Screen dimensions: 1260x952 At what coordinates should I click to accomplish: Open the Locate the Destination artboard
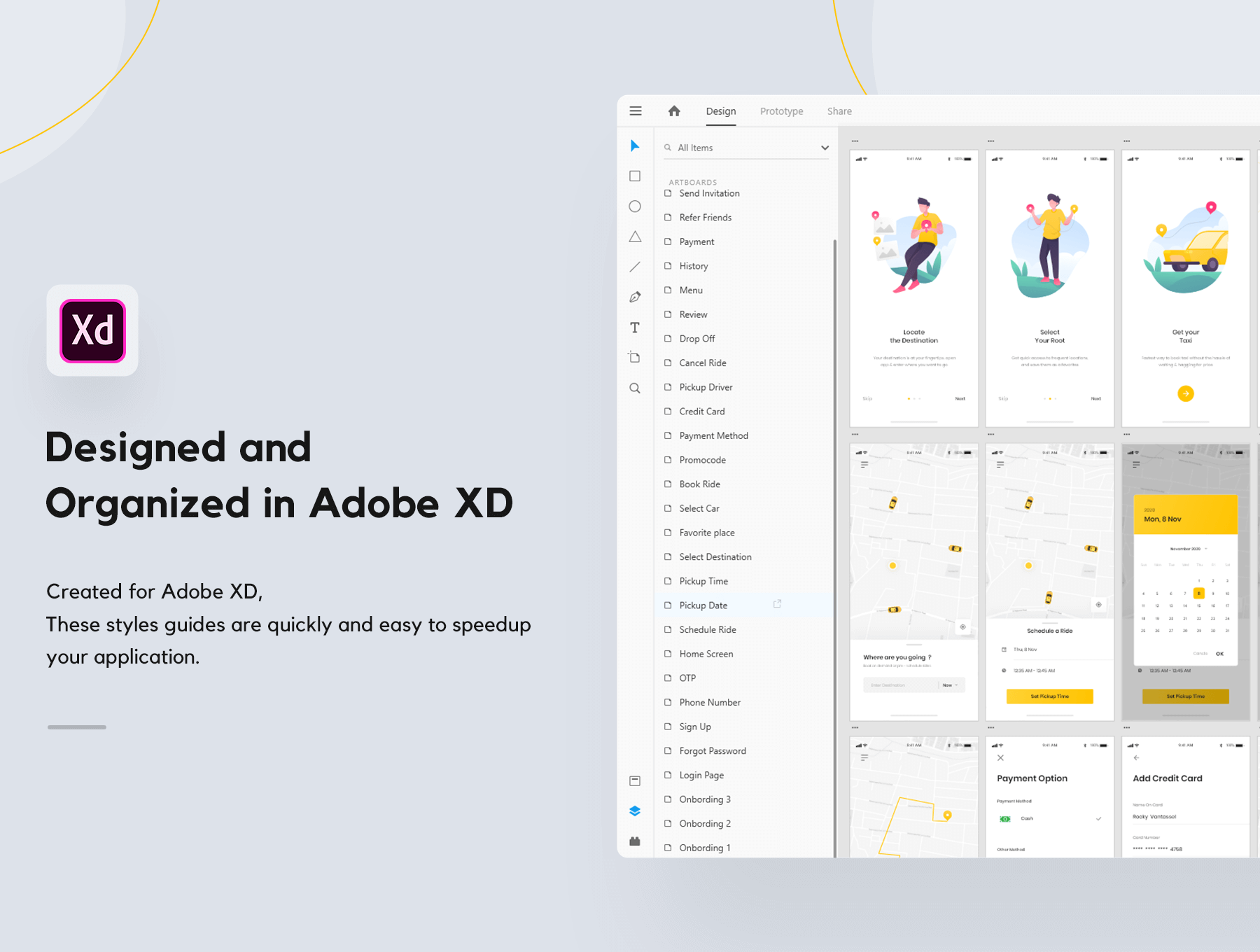click(913, 288)
